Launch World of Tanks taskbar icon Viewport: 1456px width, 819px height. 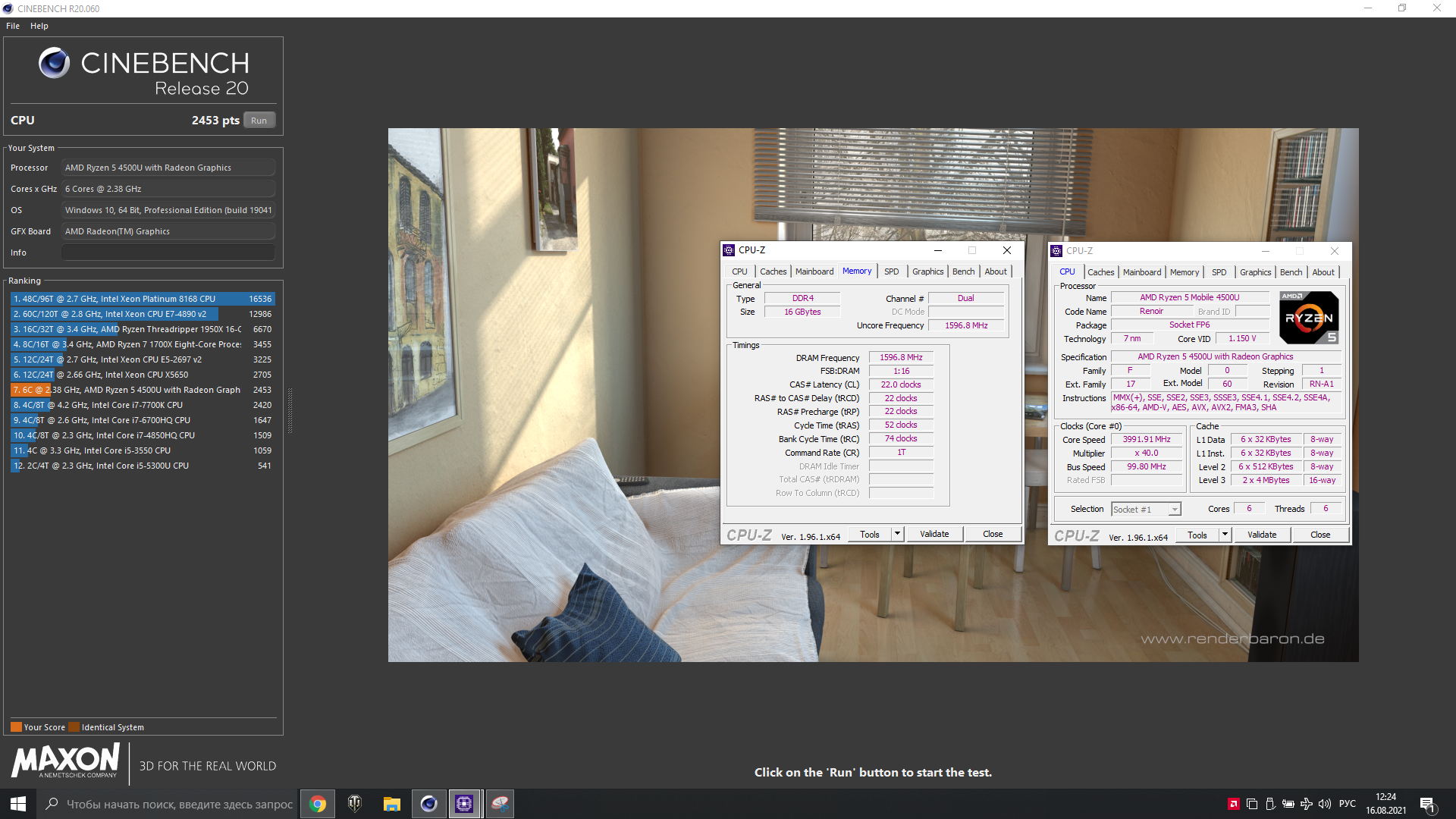coord(355,804)
